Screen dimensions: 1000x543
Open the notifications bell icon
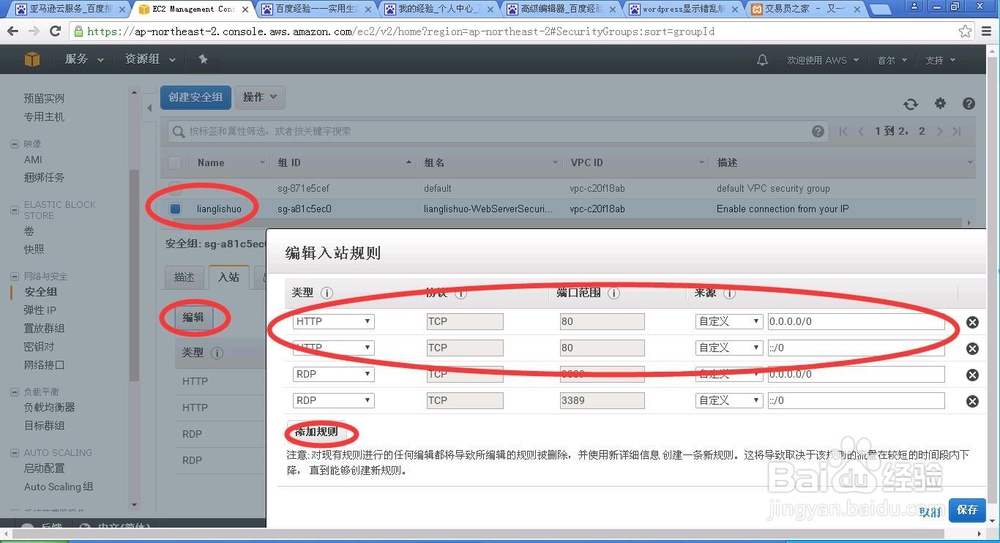pyautogui.click(x=762, y=60)
